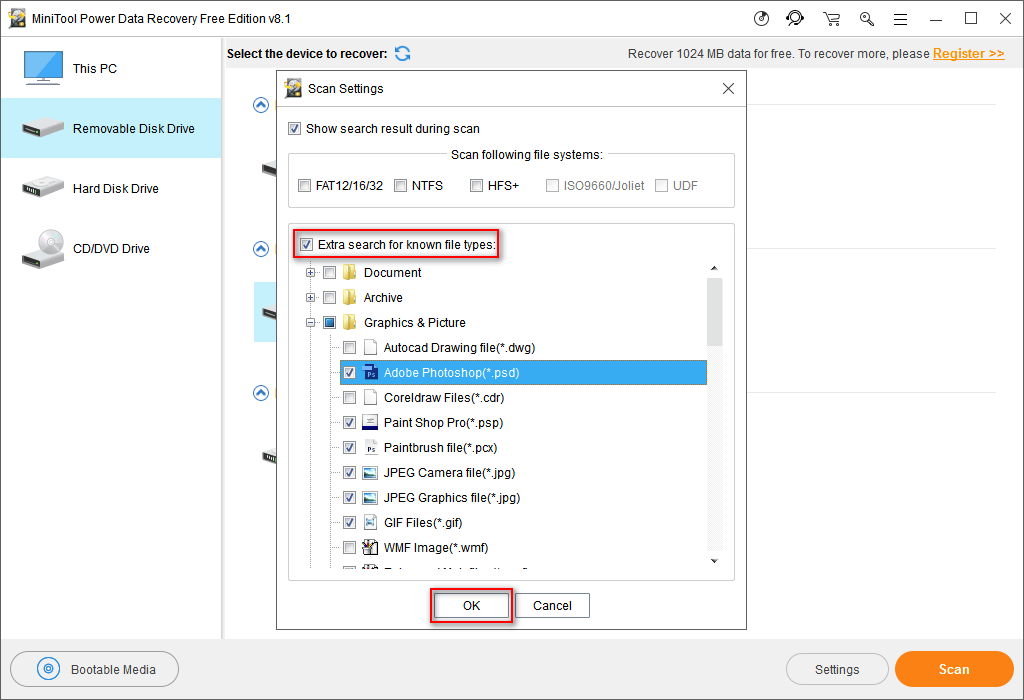Collapse the third device group chevron

click(261, 392)
